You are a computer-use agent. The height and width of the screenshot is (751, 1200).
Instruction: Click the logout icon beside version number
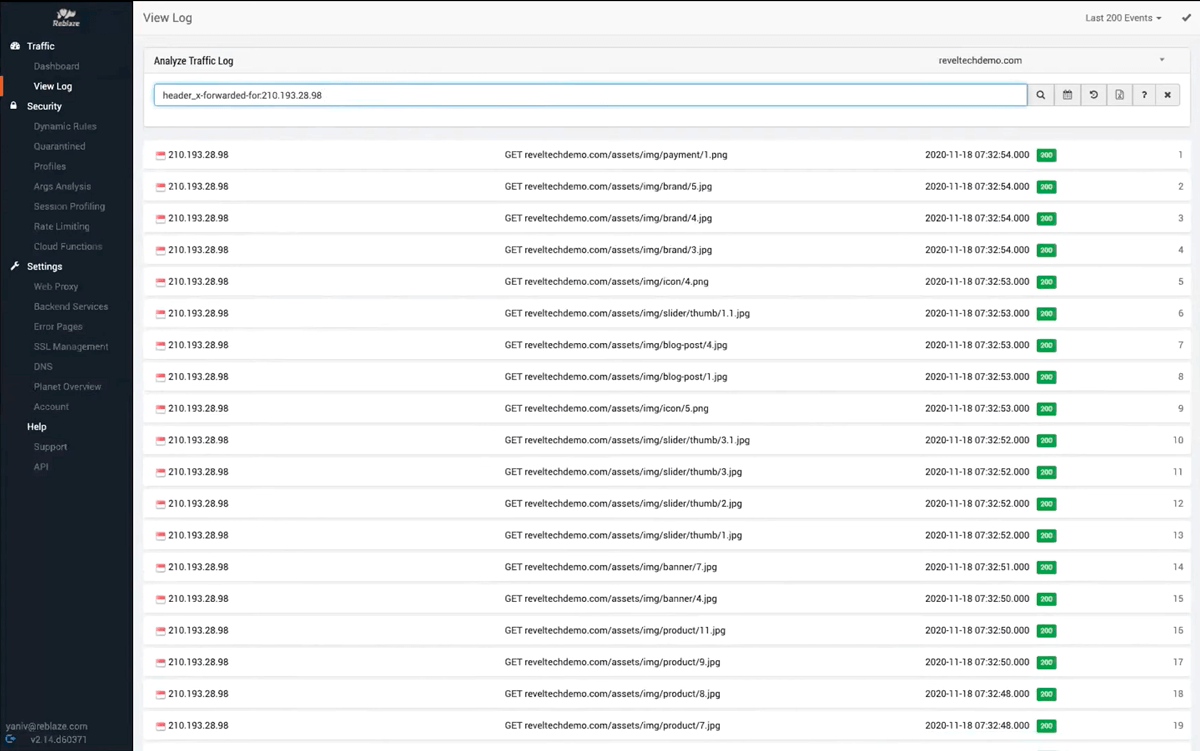click(x=10, y=739)
